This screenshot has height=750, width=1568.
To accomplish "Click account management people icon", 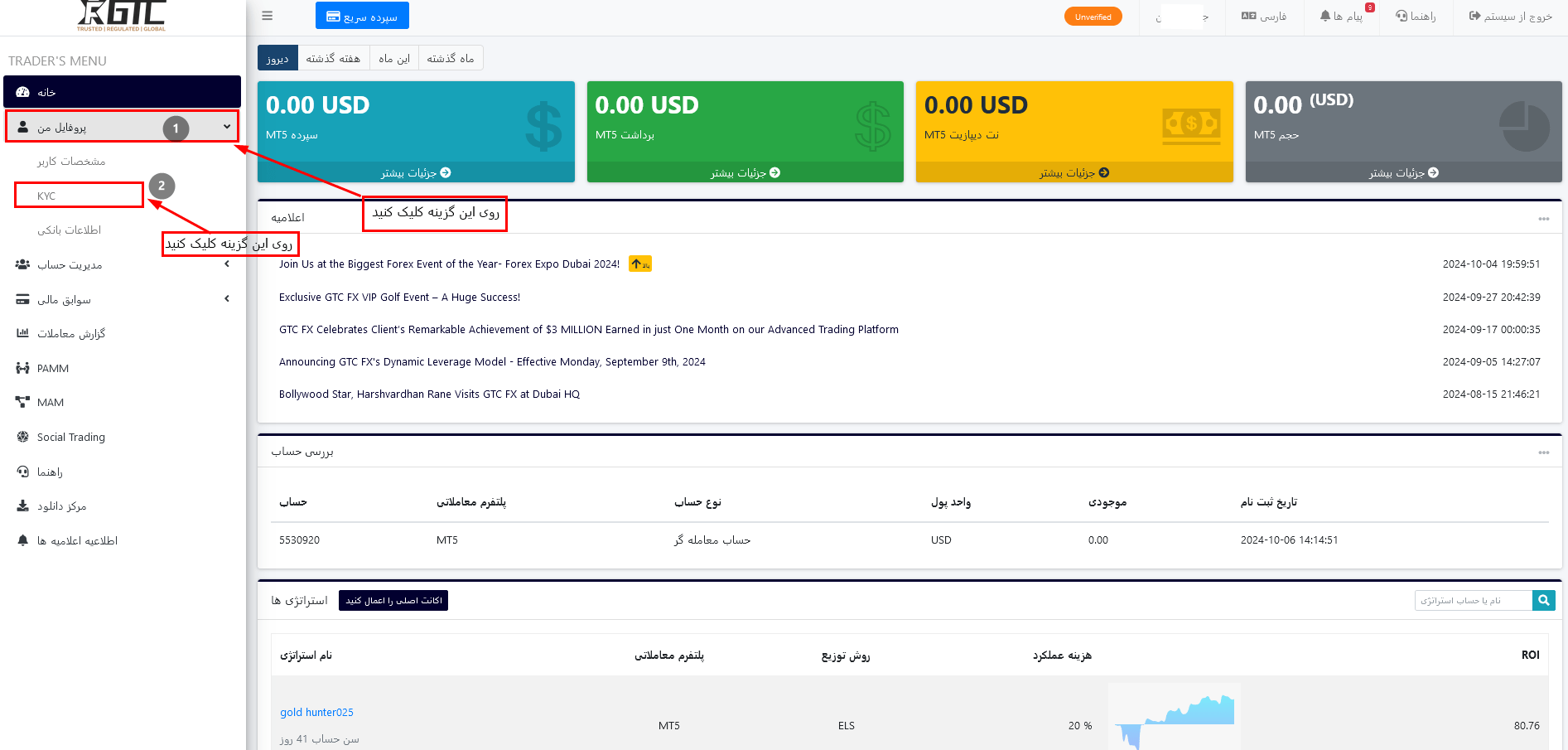I will click(22, 265).
